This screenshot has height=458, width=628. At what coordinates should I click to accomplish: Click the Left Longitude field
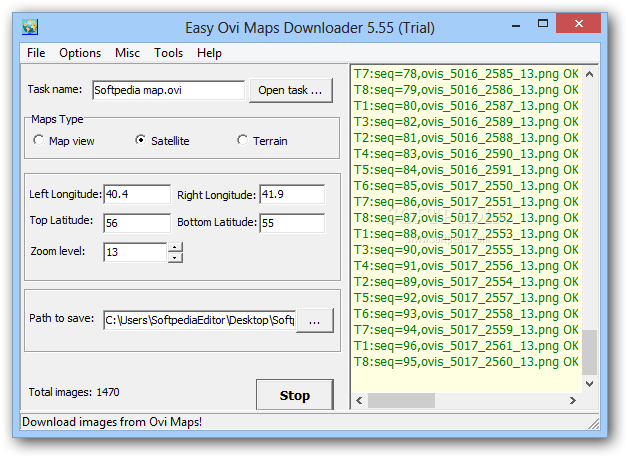coord(137,194)
